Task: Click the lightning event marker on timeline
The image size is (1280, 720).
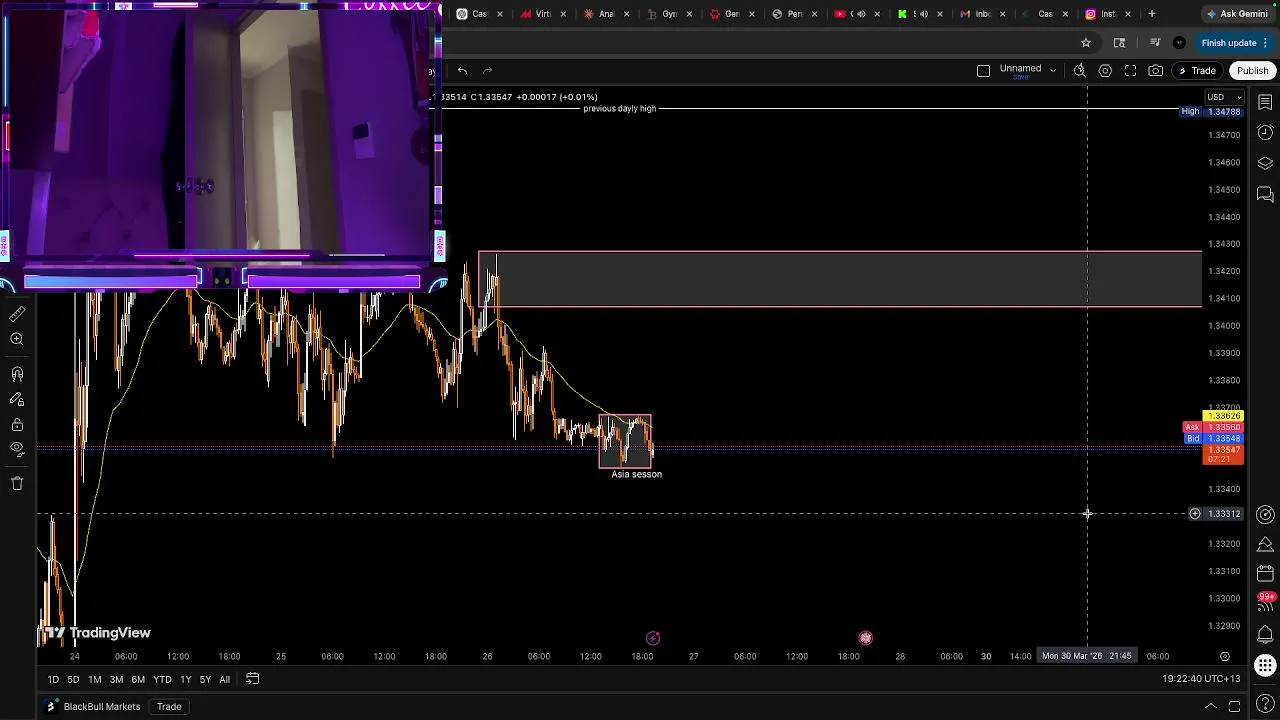Action: [x=653, y=638]
